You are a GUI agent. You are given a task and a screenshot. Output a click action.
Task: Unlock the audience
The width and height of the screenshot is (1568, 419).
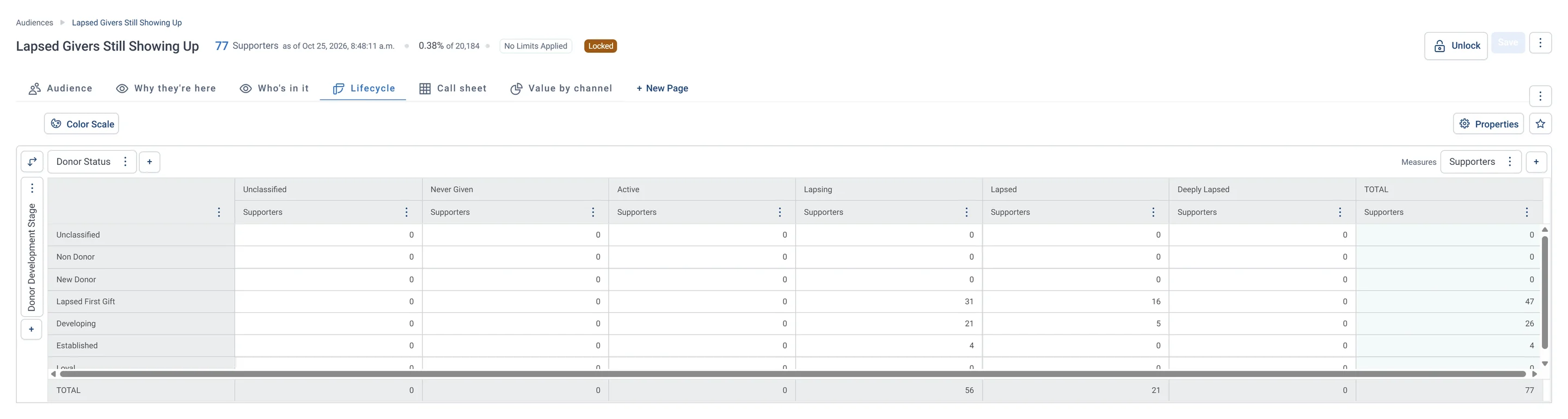(x=1456, y=46)
